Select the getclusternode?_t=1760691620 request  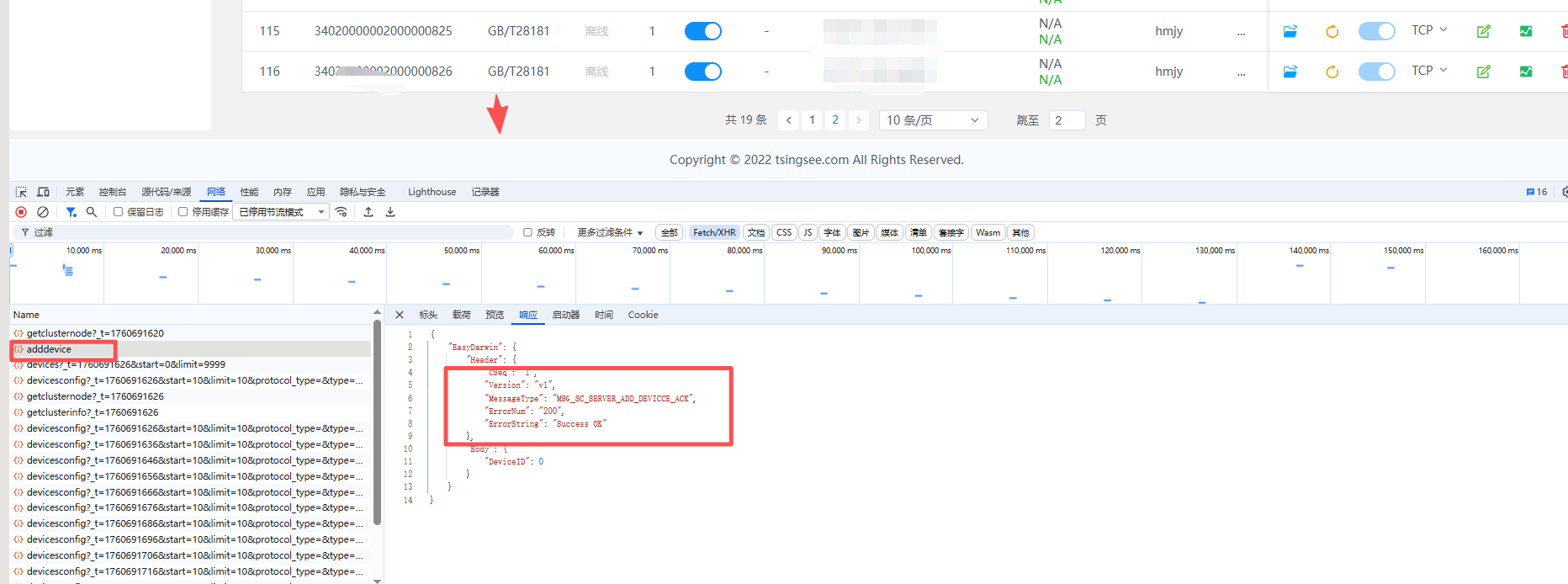click(190, 333)
